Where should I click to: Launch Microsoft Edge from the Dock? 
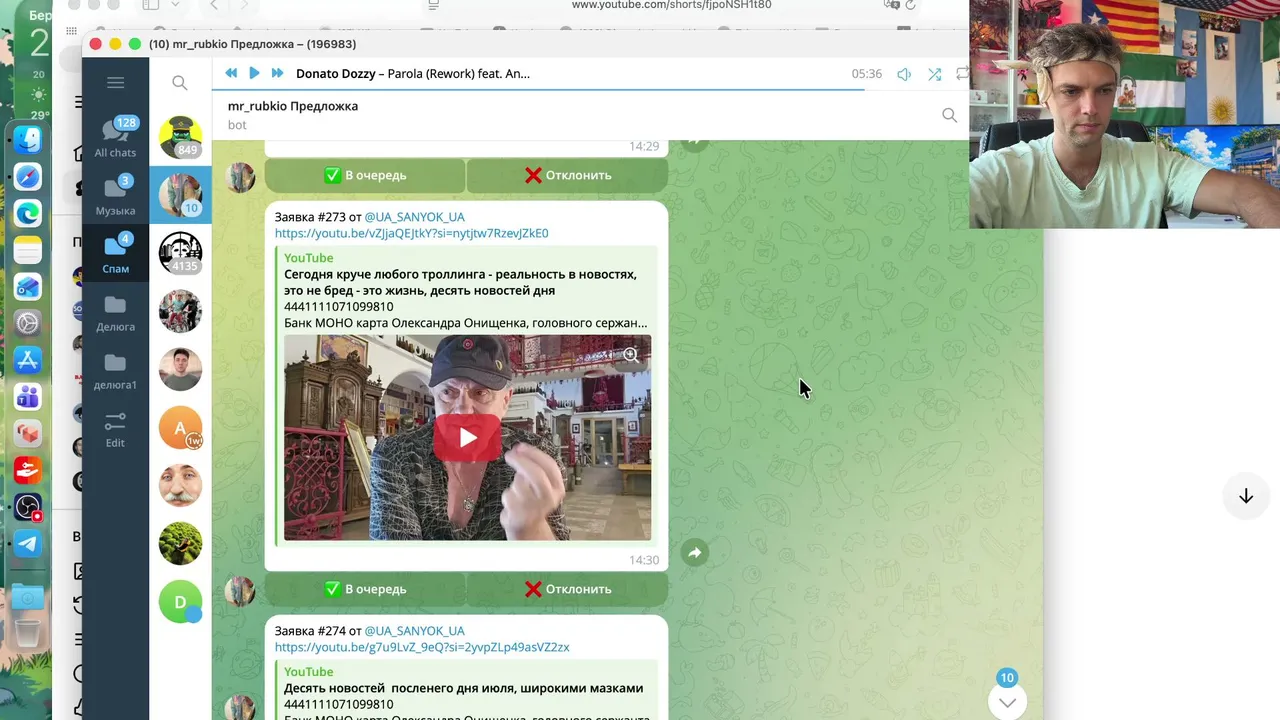28,213
